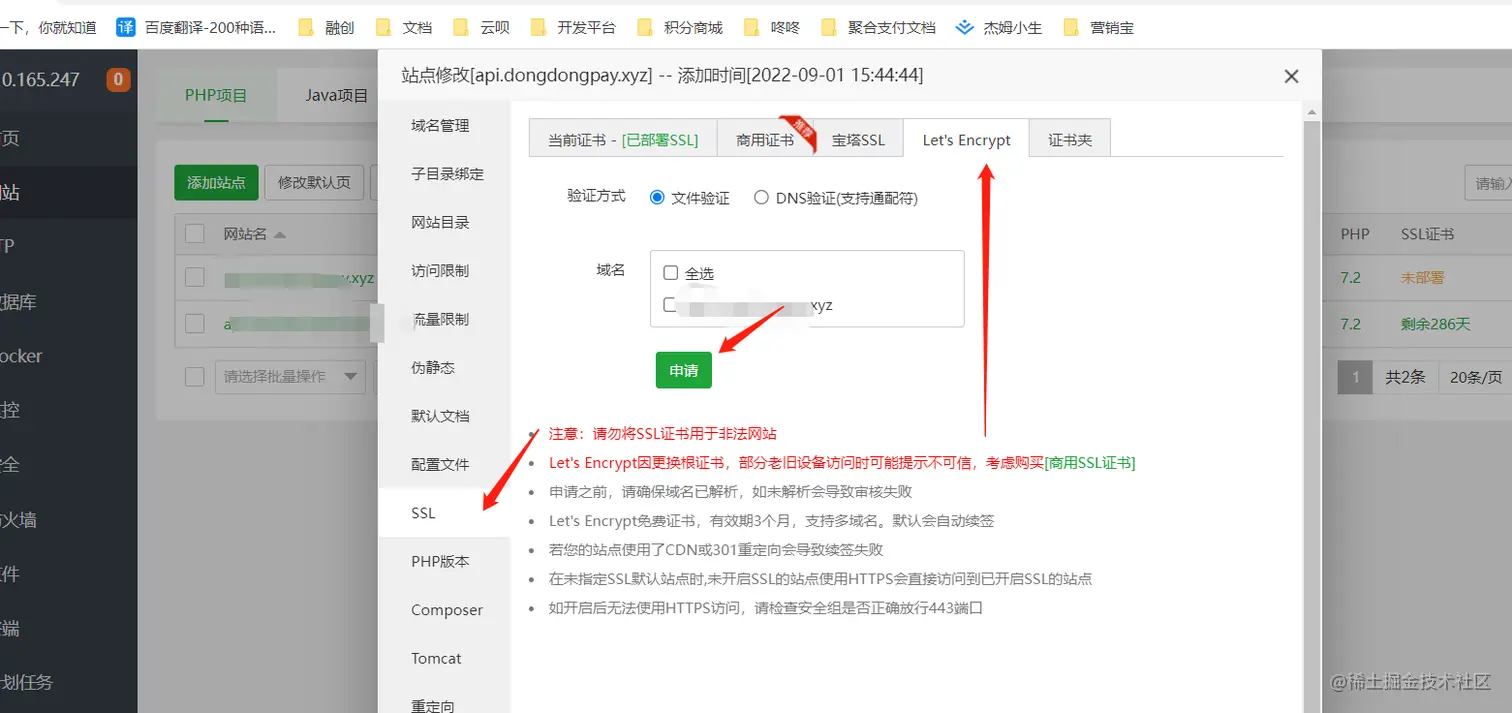Viewport: 1512px width, 713px height.
Task: Click the SSL证书 column header
Action: click(1427, 234)
